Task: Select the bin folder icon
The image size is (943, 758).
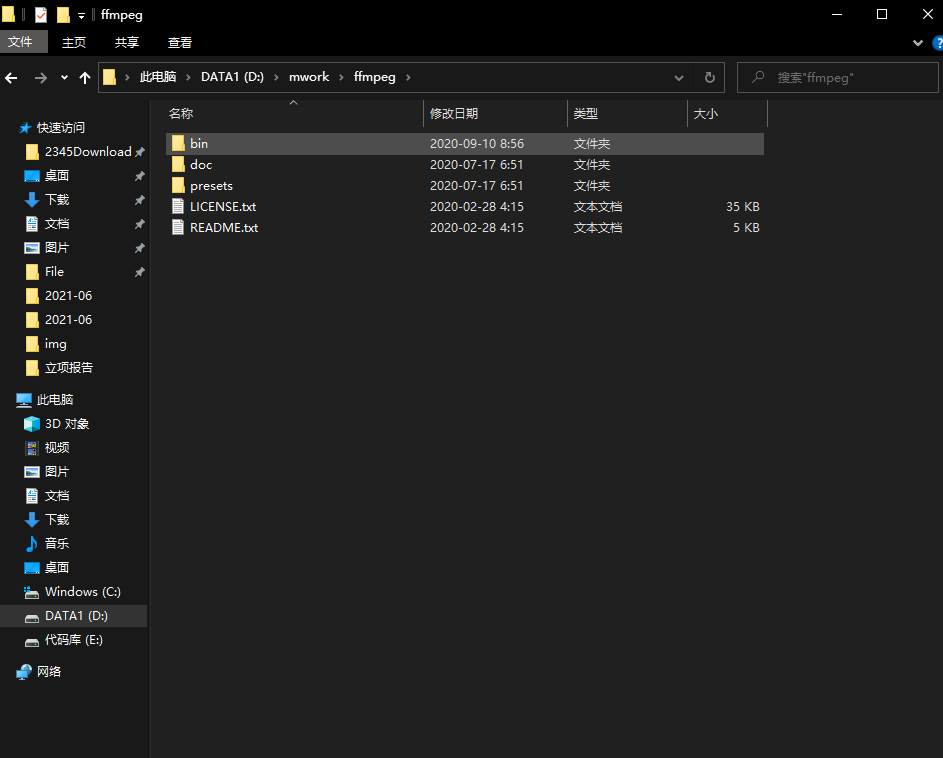Action: point(178,143)
